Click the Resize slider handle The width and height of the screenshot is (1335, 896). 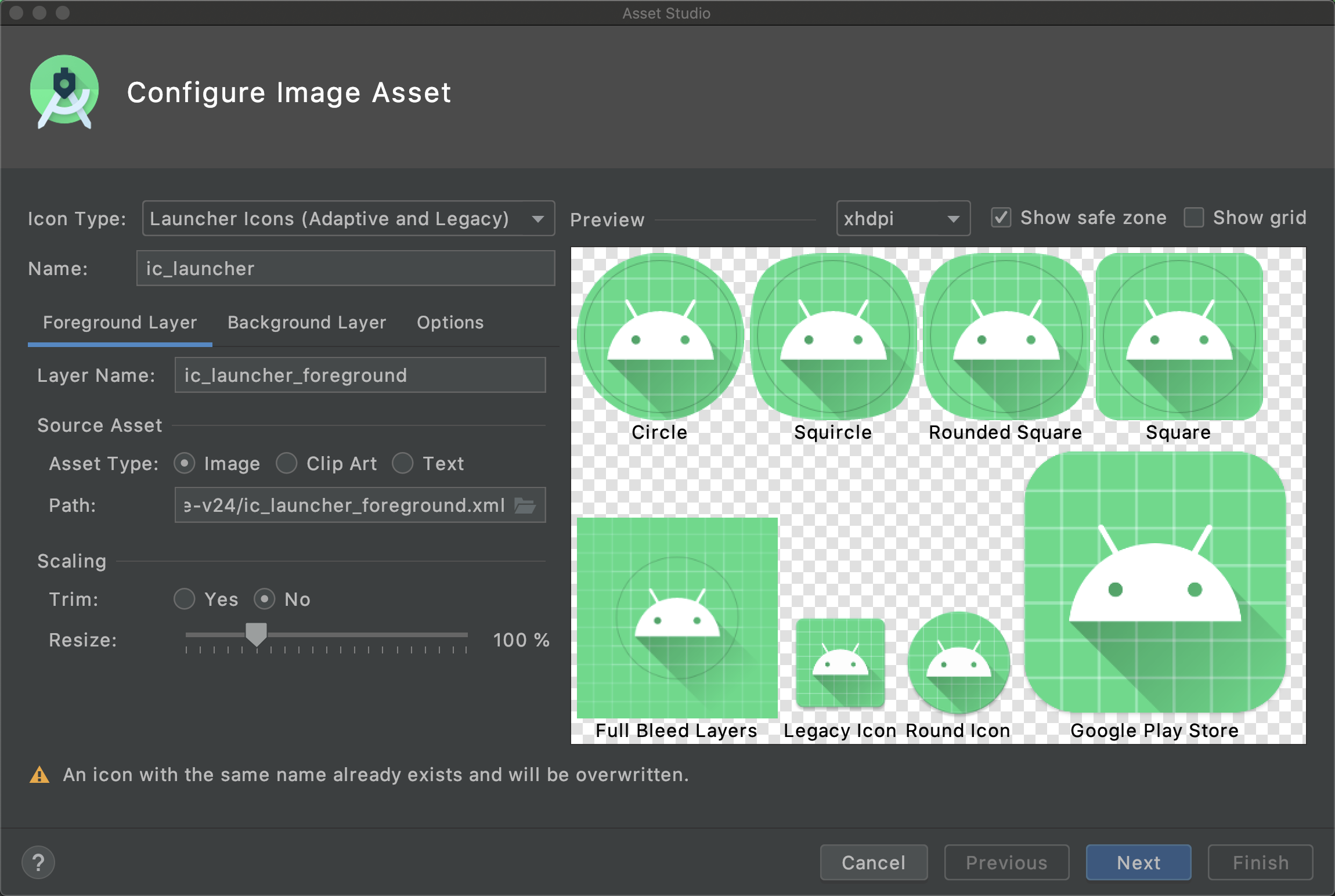256,634
